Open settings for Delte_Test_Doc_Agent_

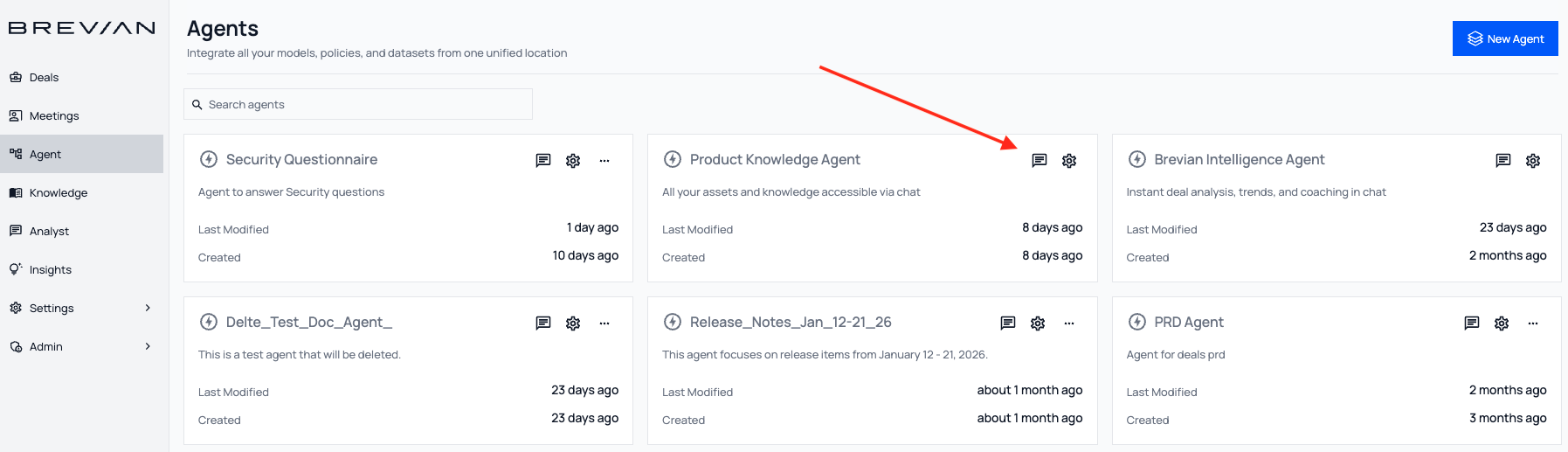[573, 323]
